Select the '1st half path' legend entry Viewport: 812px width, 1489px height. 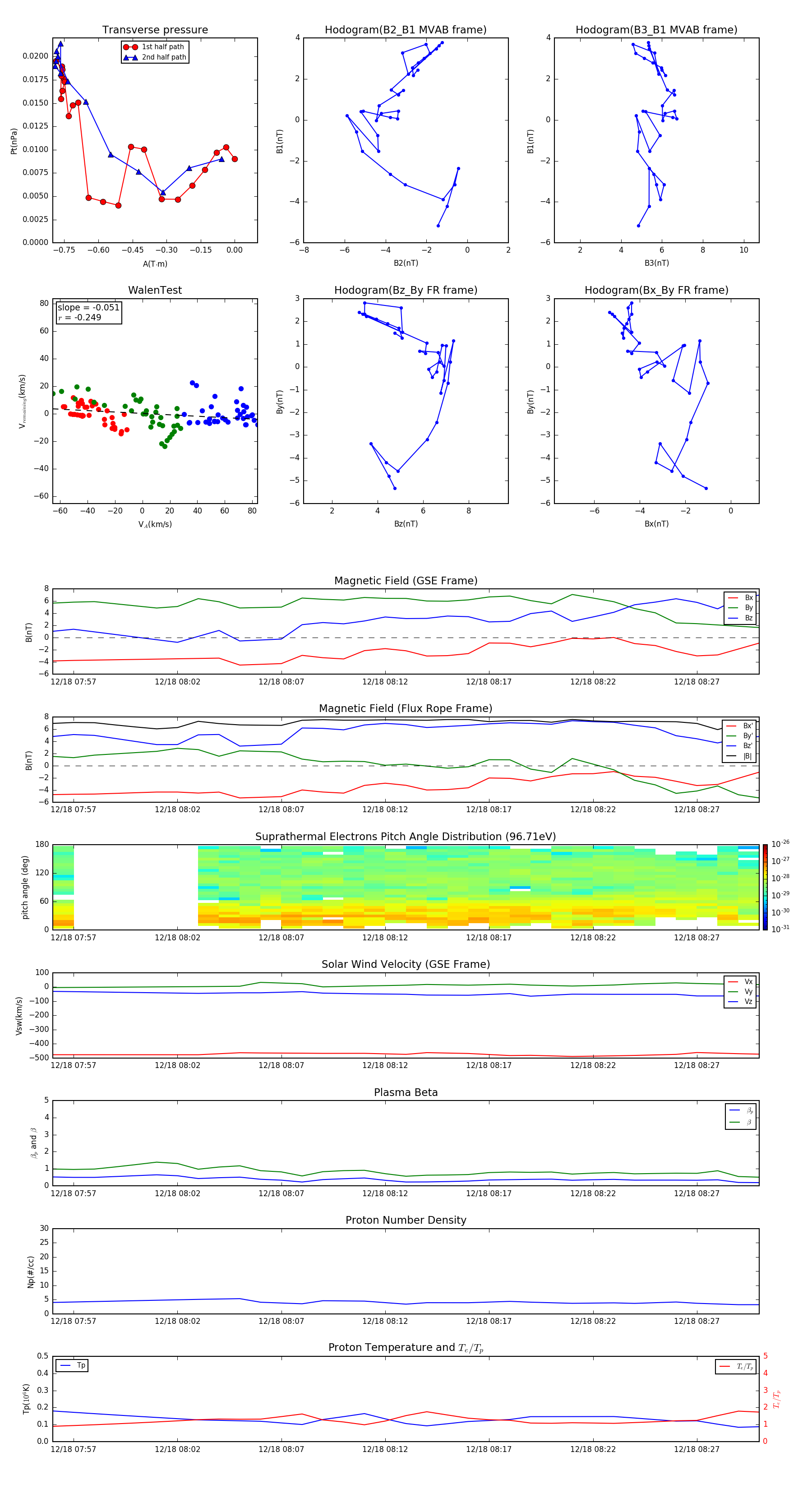click(154, 47)
